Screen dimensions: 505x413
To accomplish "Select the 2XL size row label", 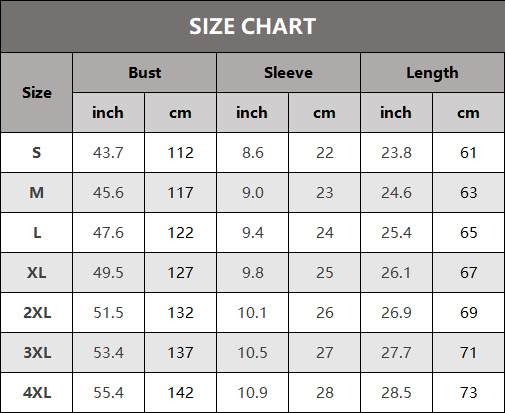I will pos(37,313).
